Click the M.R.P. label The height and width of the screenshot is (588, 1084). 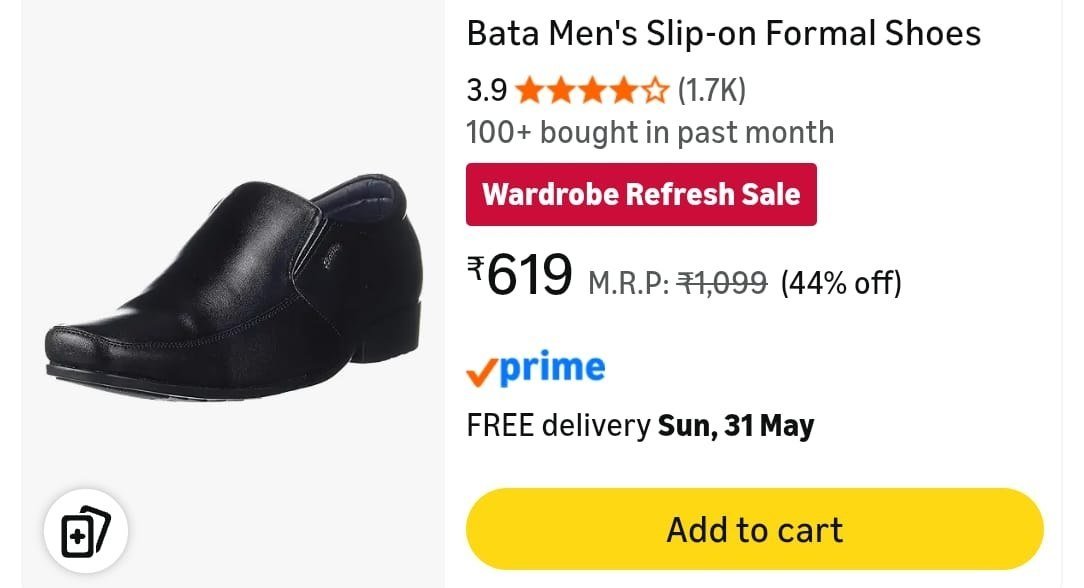628,283
